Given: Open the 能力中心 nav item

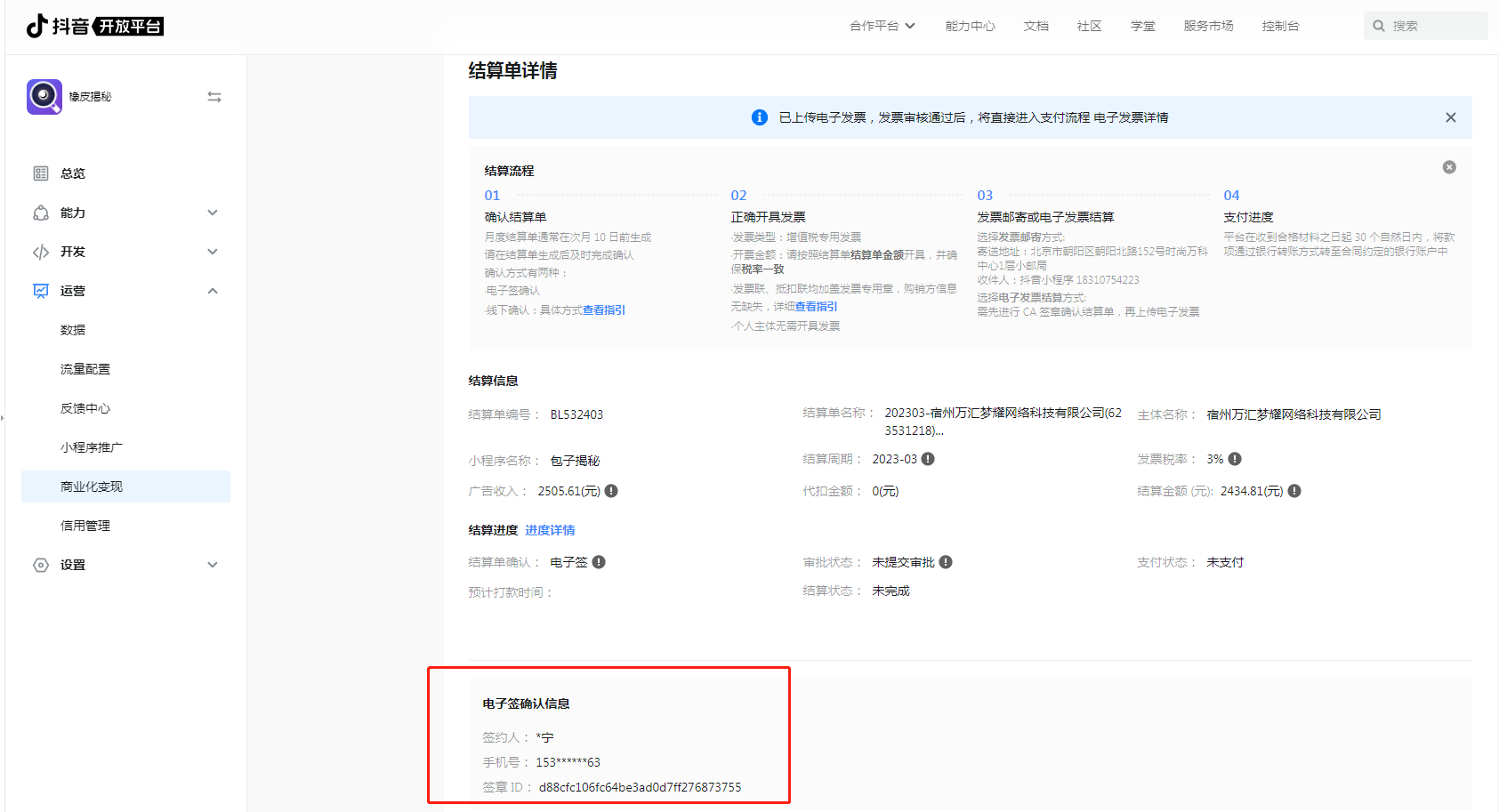Looking at the screenshot, I should pos(970,26).
